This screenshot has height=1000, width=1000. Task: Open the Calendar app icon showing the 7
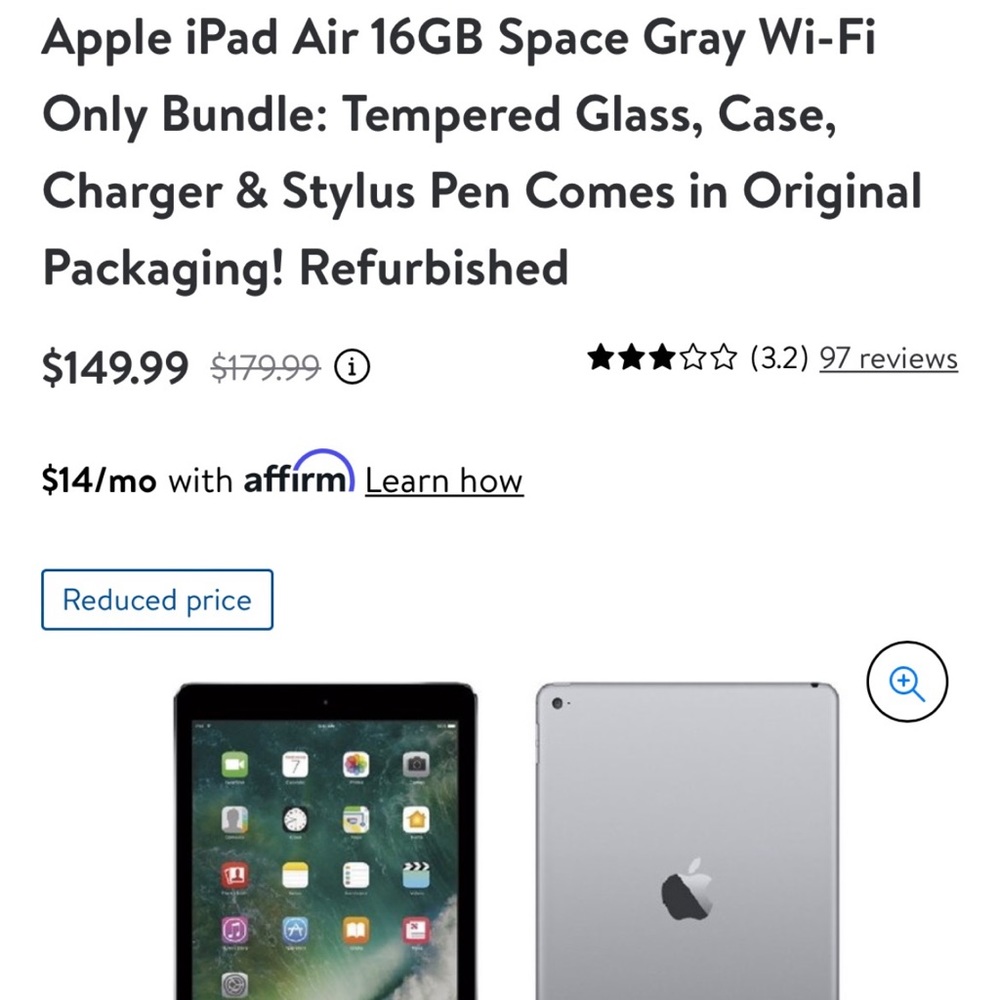point(295,766)
